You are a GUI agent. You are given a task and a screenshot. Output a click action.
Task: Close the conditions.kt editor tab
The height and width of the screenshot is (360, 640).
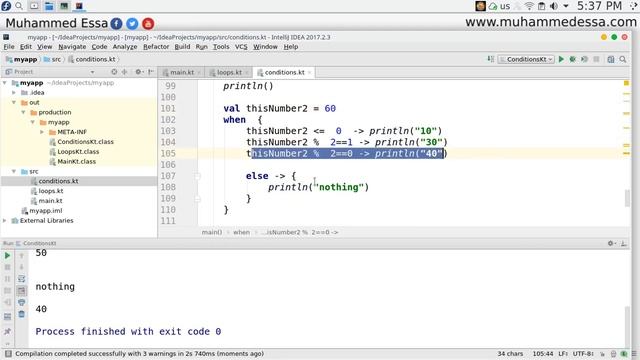tap(309, 73)
